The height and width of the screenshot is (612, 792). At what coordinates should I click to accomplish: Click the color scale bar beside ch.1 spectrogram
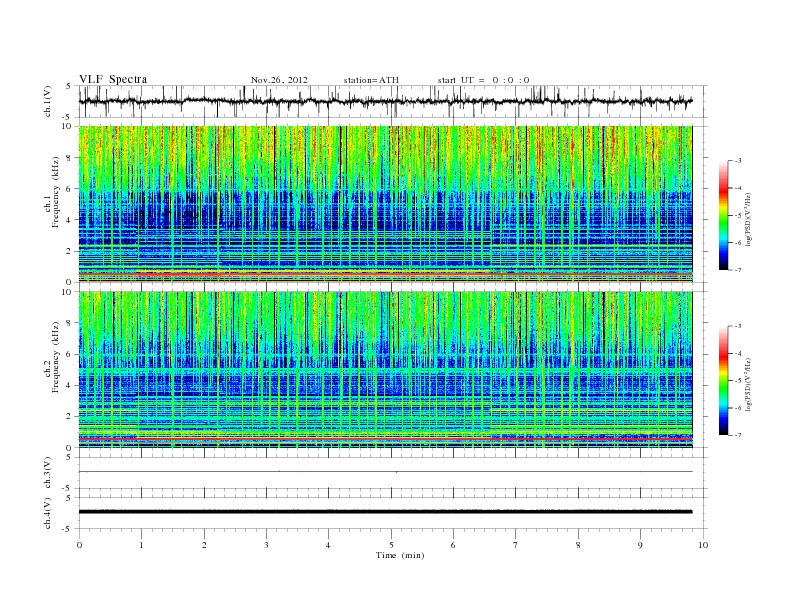[723, 215]
